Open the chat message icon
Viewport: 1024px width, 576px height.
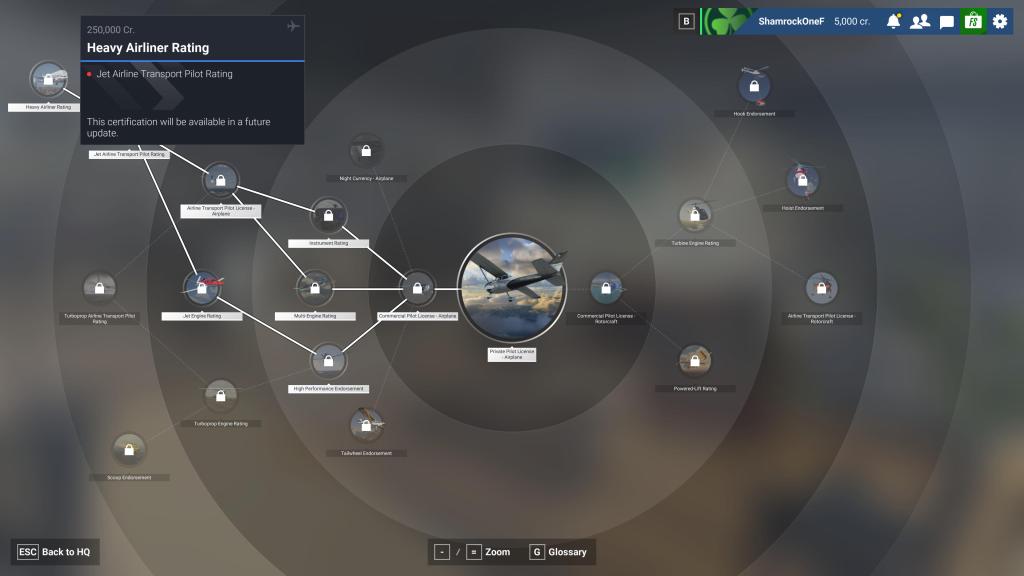click(x=946, y=21)
